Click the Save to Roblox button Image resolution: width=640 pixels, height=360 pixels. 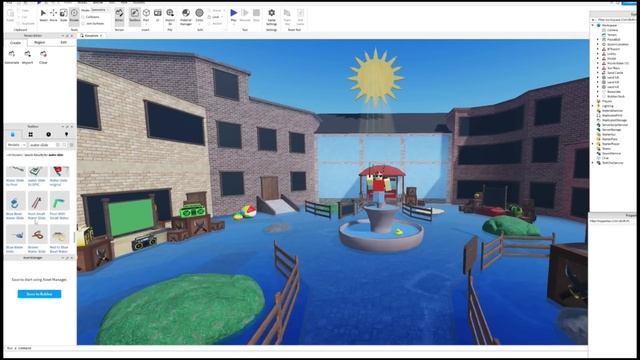[x=40, y=294]
